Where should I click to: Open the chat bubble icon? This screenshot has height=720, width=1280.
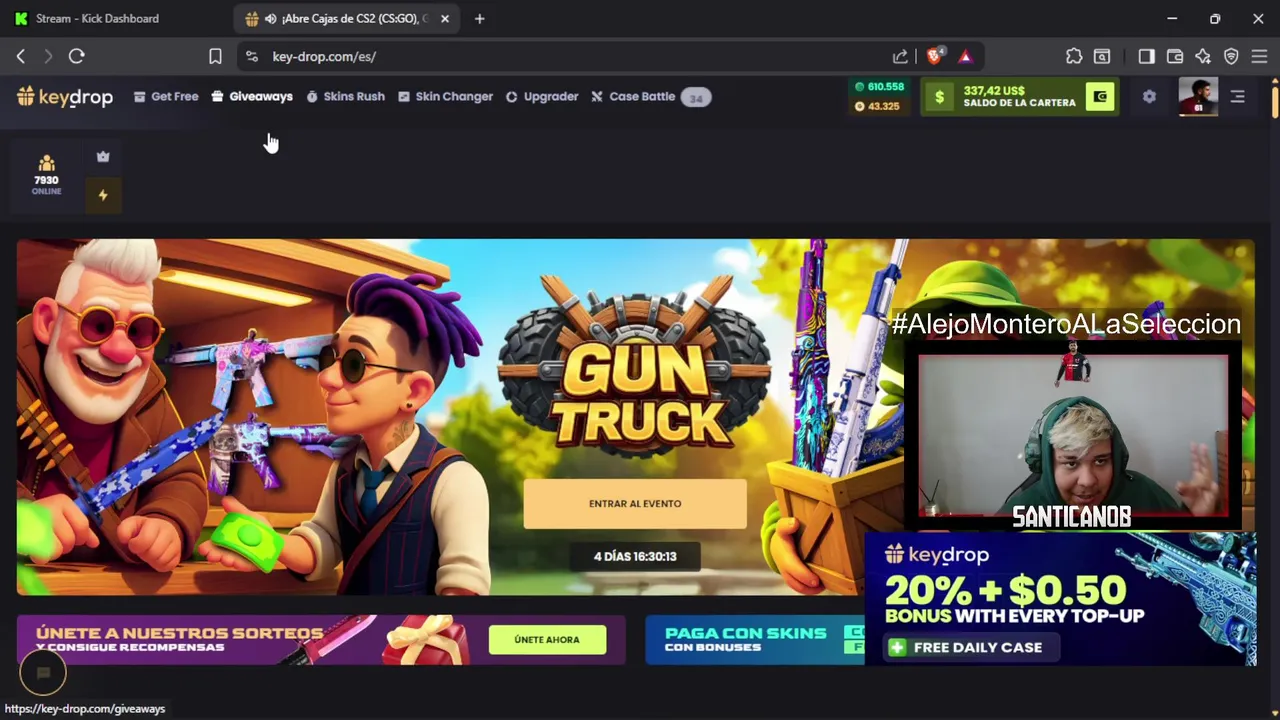tap(43, 674)
